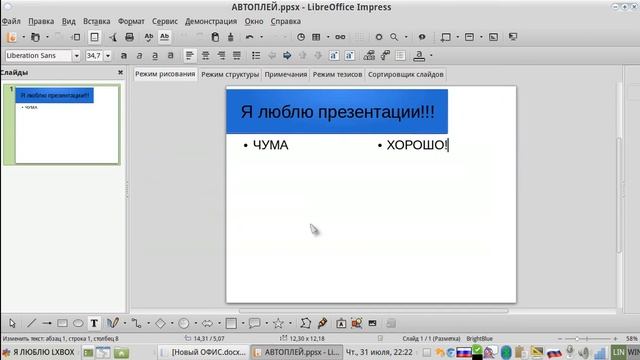The image size is (640, 360).
Task: Justify the text
Action: pyautogui.click(x=236, y=56)
